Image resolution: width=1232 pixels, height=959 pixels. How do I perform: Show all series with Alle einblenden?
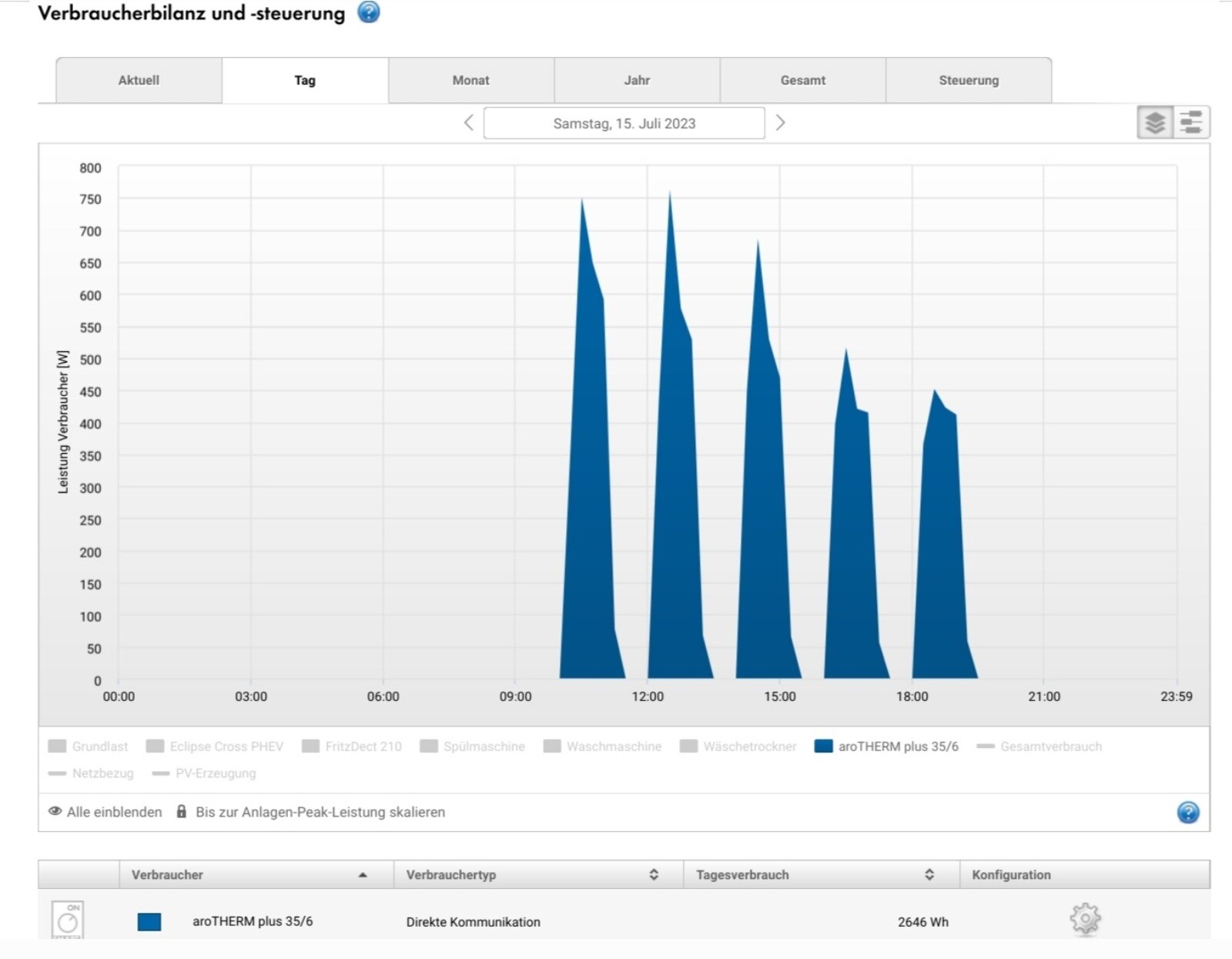tap(105, 812)
